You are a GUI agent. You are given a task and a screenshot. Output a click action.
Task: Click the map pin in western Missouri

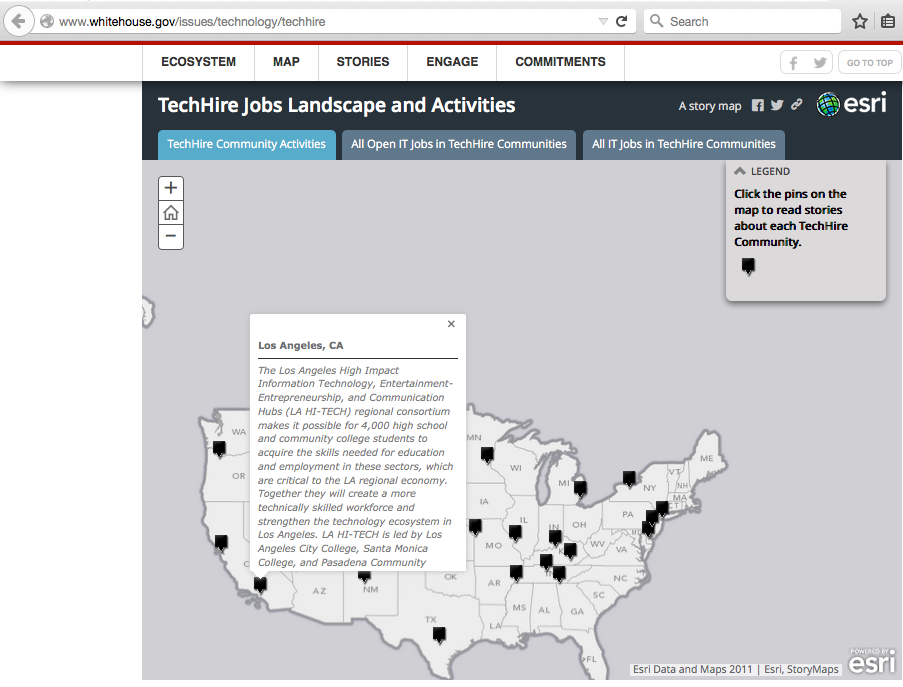[x=475, y=527]
